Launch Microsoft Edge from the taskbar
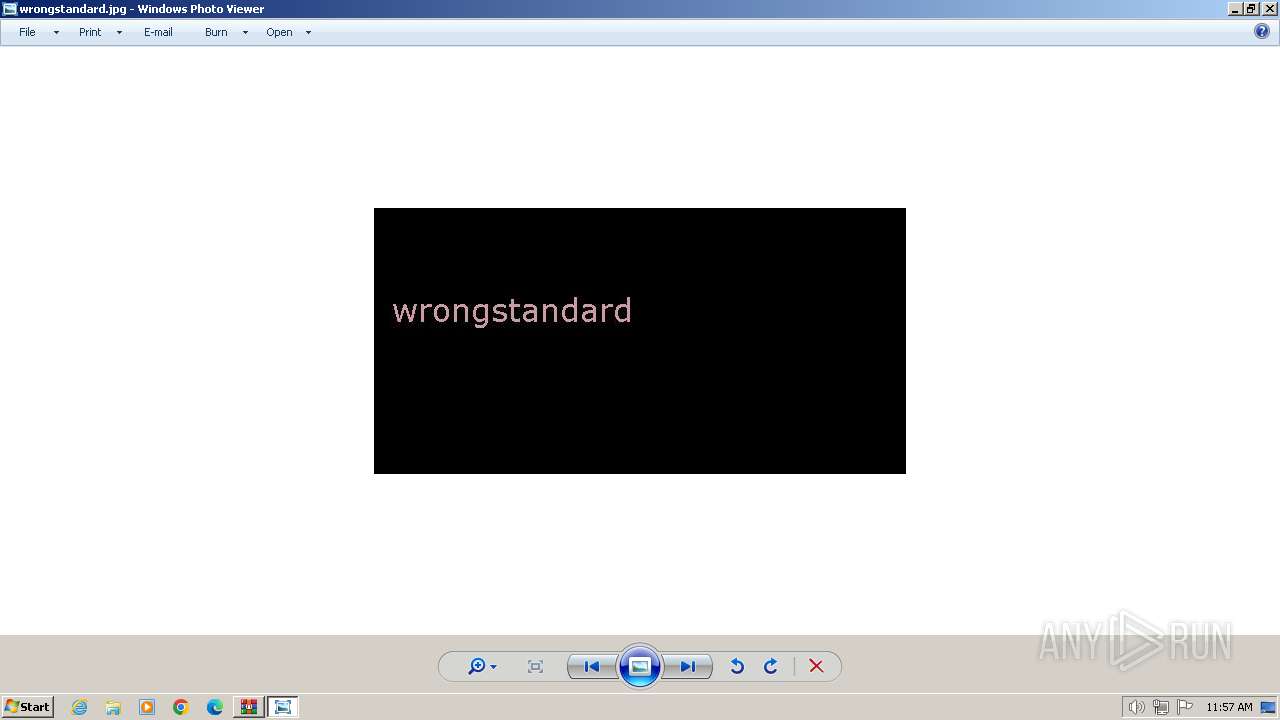 tap(215, 707)
